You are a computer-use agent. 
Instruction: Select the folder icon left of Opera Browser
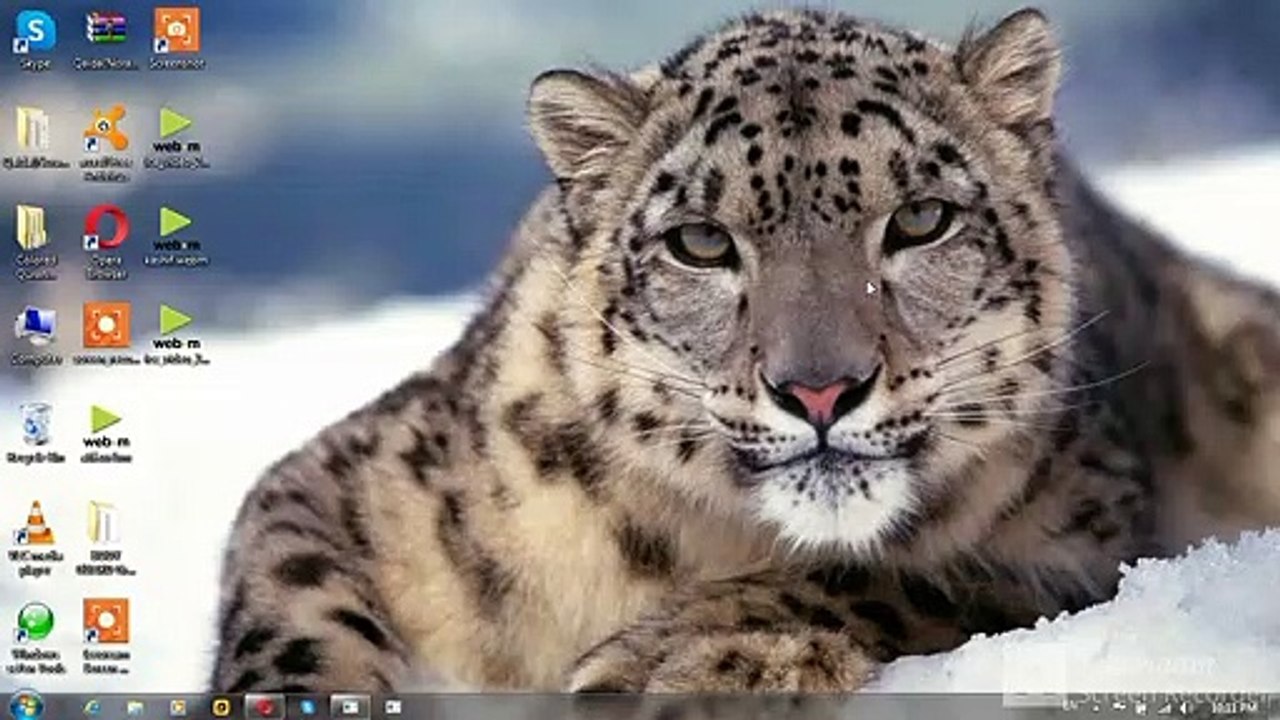(x=35, y=241)
